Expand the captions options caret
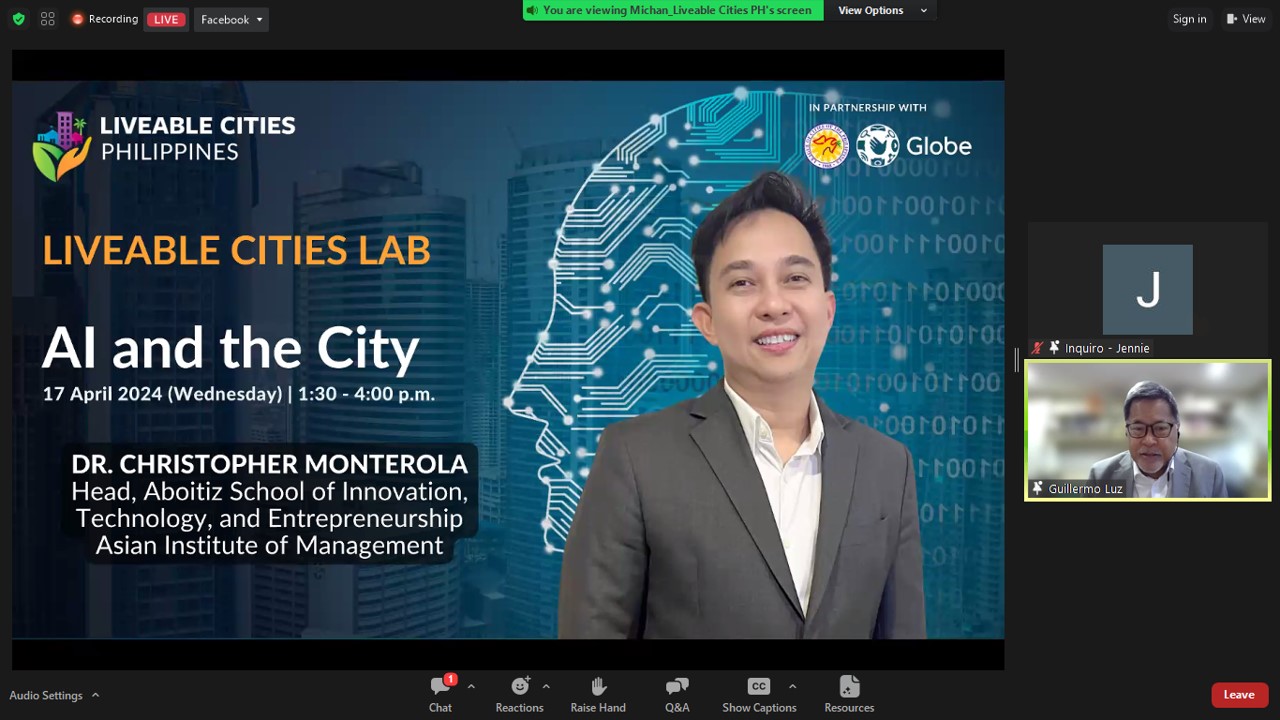1280x720 pixels. (x=792, y=686)
